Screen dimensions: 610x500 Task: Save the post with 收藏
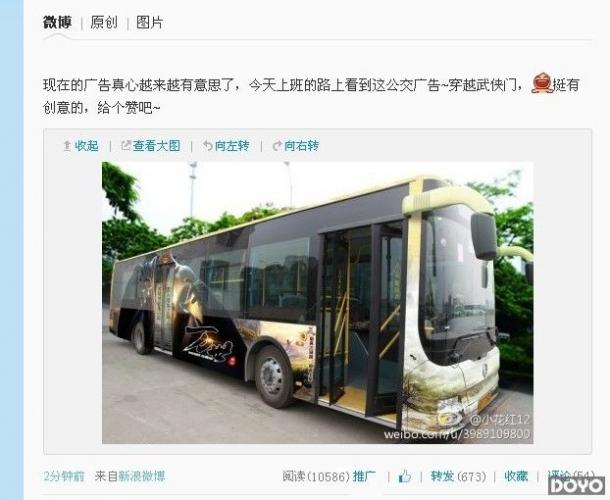coord(516,476)
